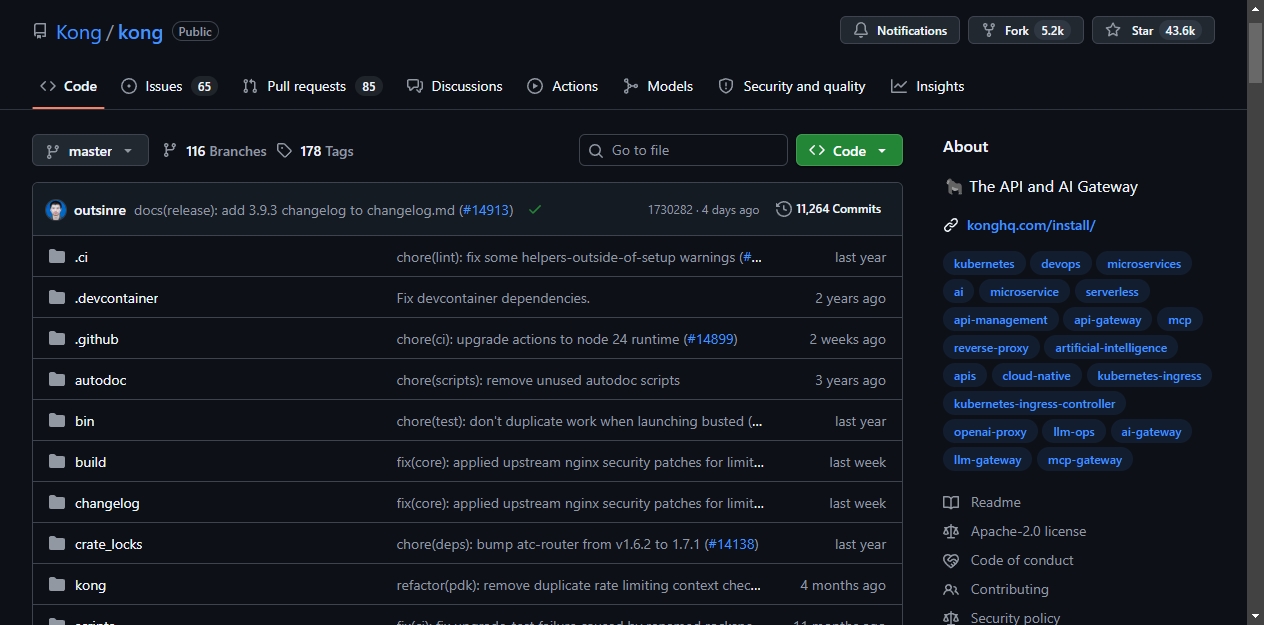Click the folder icon for bin

pyautogui.click(x=57, y=421)
